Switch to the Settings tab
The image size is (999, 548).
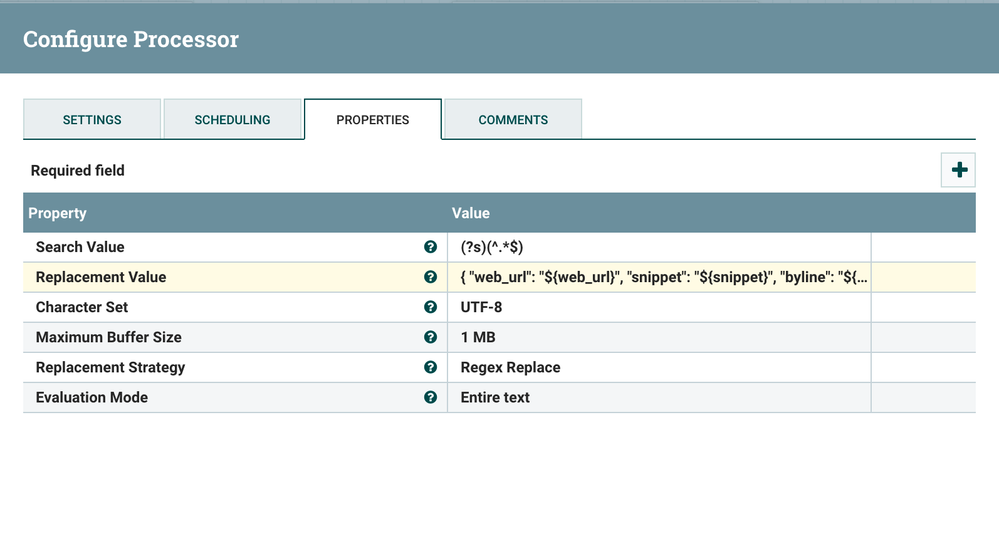[x=92, y=120]
